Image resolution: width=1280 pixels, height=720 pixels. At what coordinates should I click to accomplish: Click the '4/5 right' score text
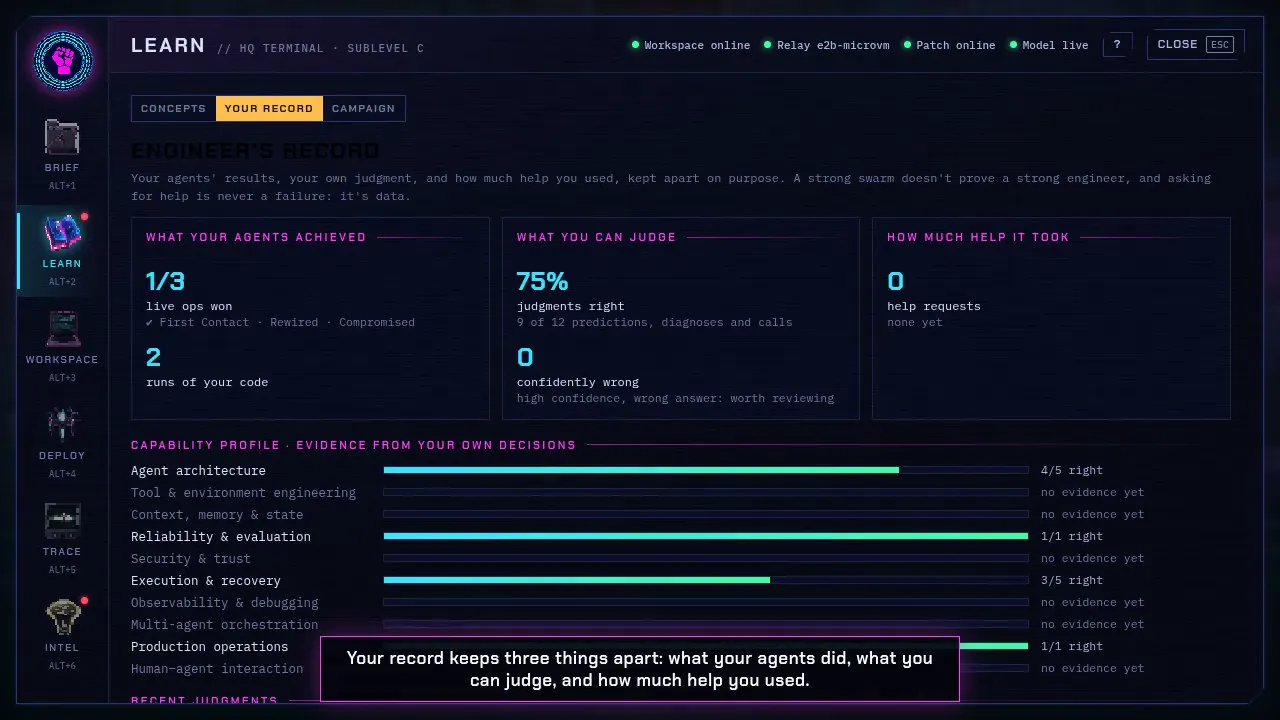click(1072, 470)
